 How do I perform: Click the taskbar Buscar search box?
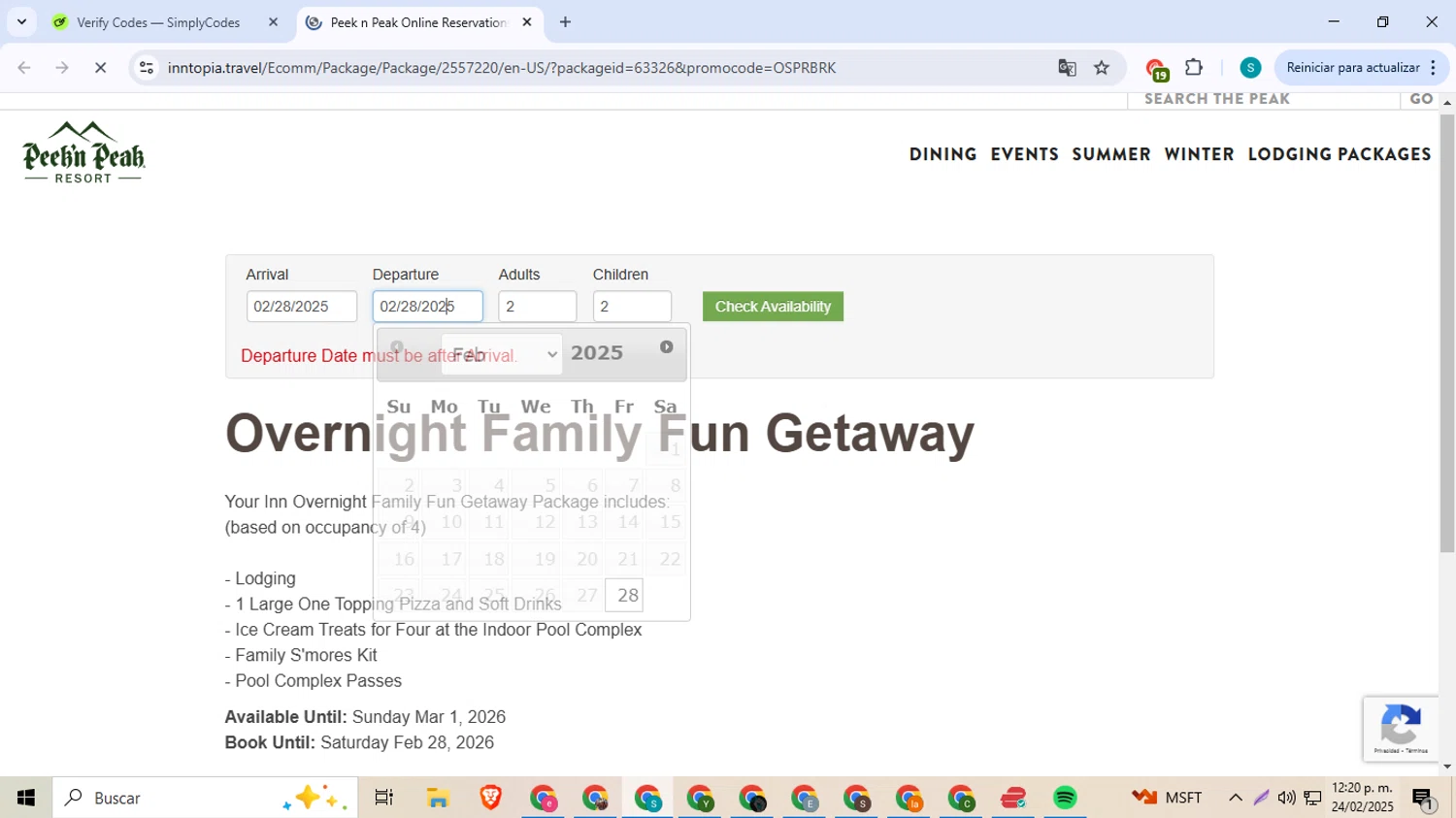[x=205, y=798]
